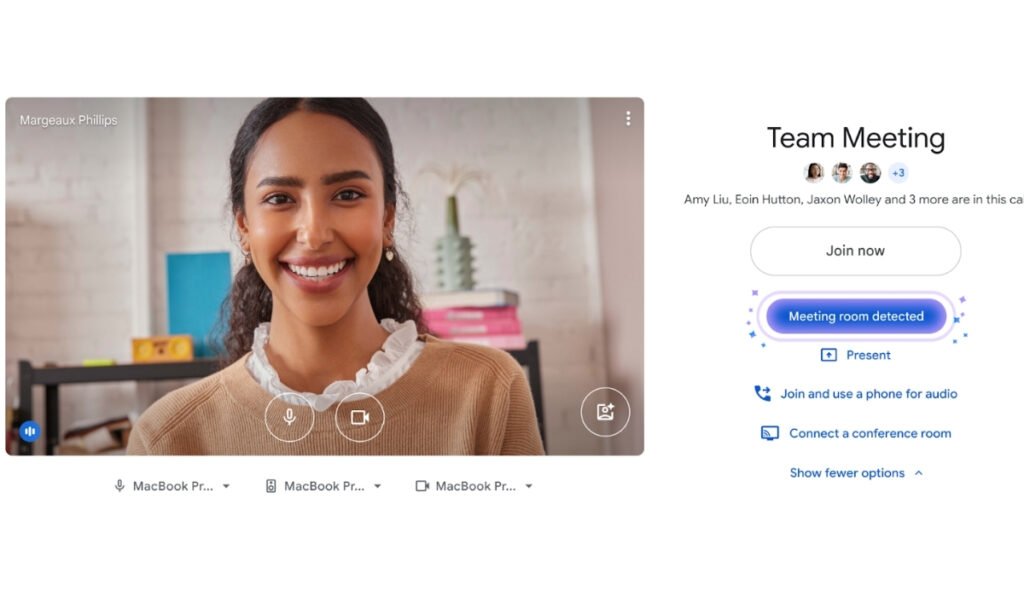1024x614 pixels.
Task: Open the video preview options menu
Action: 628,118
